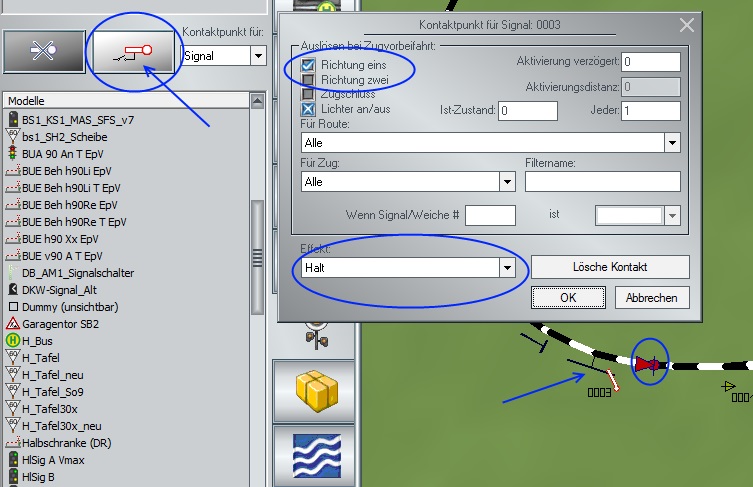Confirm the dialog with OK

[567, 297]
